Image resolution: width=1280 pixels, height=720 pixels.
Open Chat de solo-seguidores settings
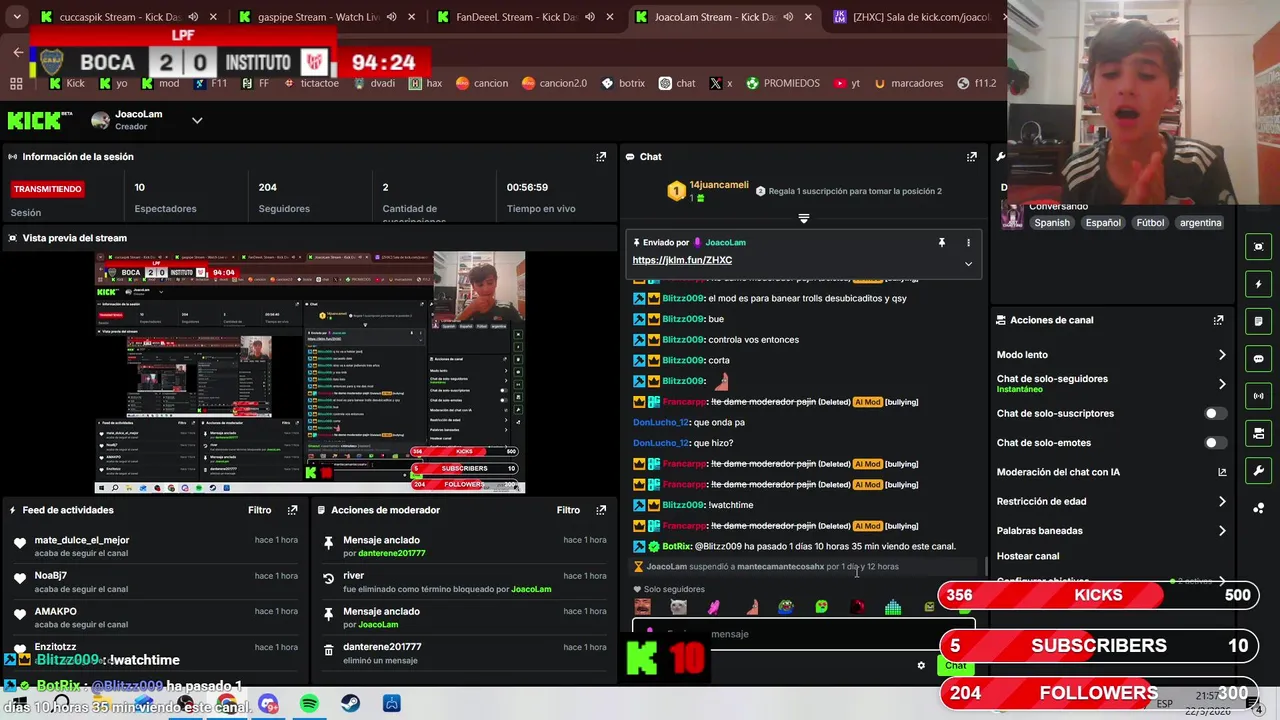coord(1112,383)
